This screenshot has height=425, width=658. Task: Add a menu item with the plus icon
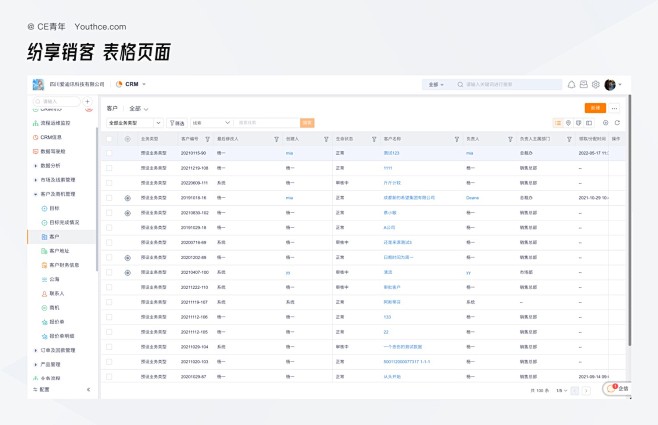[x=87, y=102]
